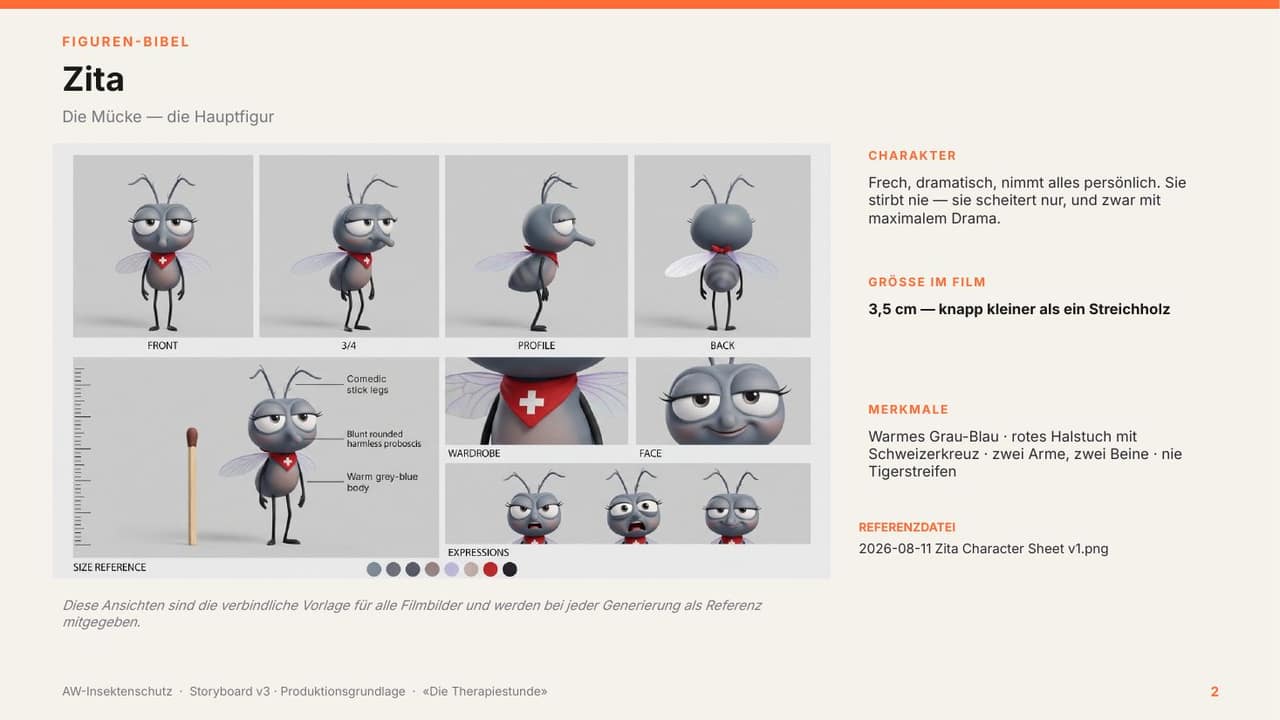Click the 'EXPRESSIONS' label

pos(478,552)
